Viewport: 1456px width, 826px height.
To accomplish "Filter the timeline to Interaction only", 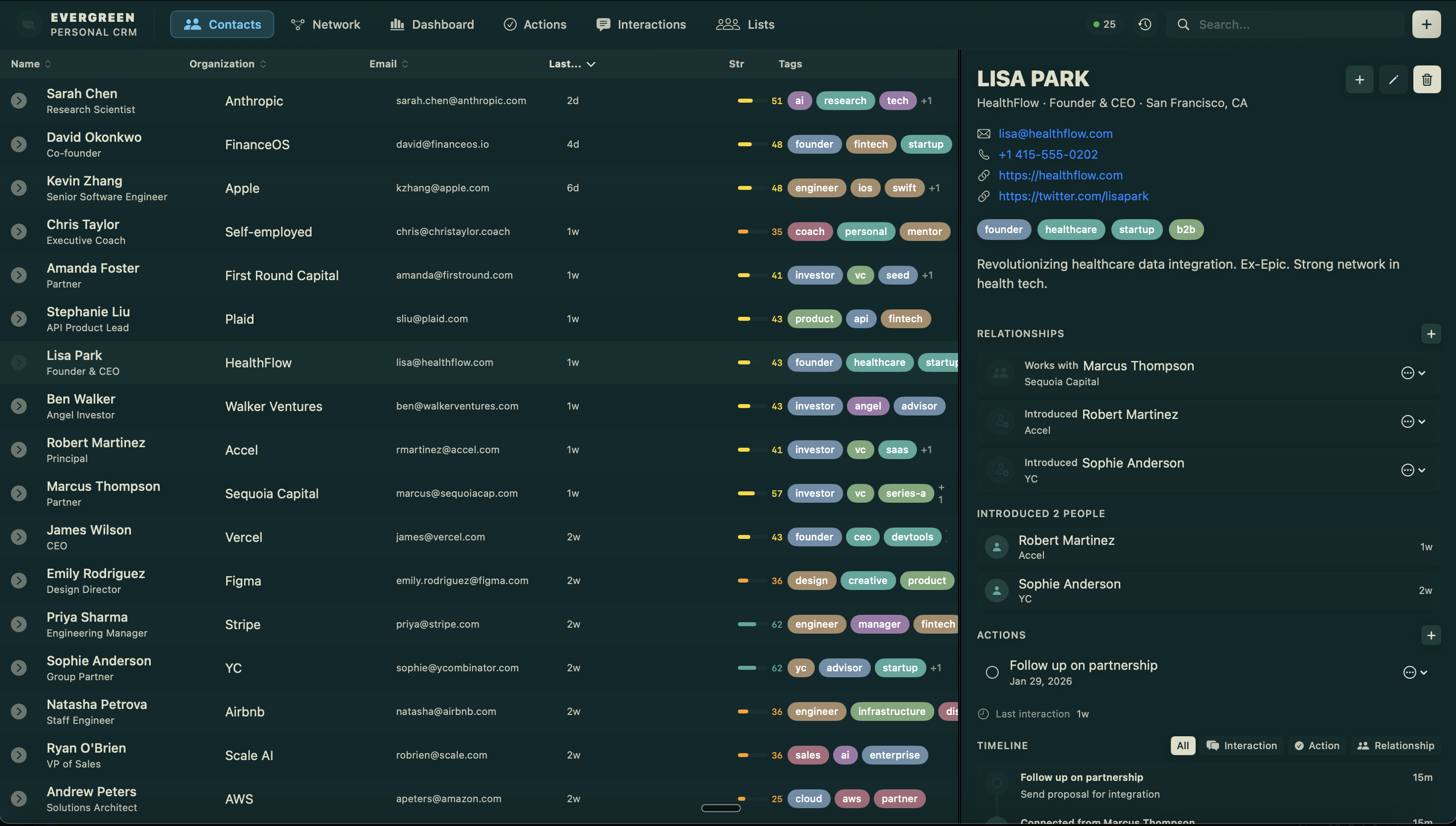I will [x=1241, y=746].
